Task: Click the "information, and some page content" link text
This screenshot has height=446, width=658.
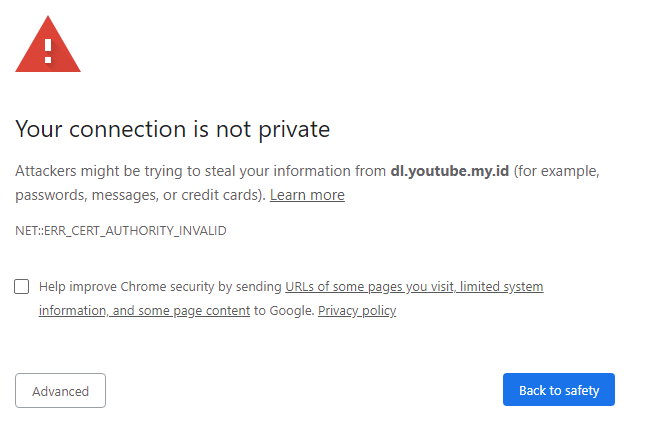Action: click(144, 311)
